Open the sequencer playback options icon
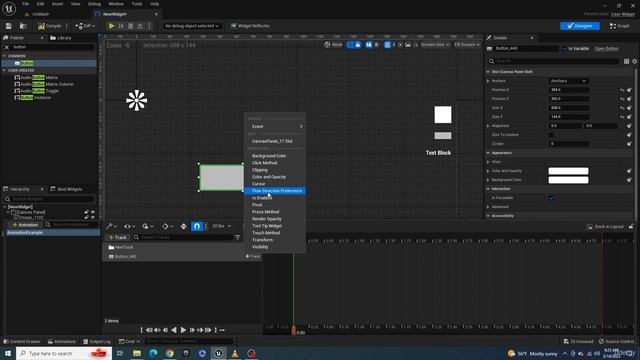 pos(147,226)
